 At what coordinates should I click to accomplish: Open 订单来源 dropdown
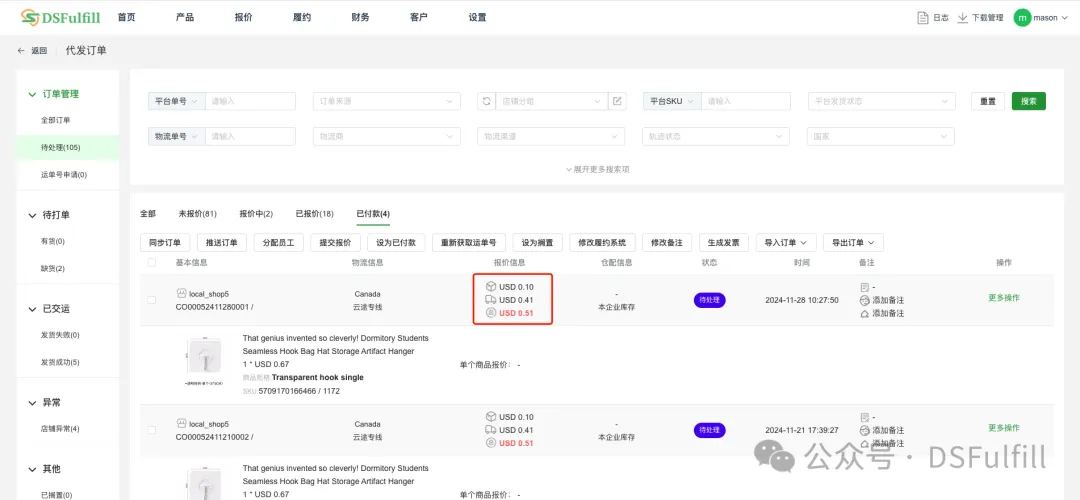pos(386,101)
